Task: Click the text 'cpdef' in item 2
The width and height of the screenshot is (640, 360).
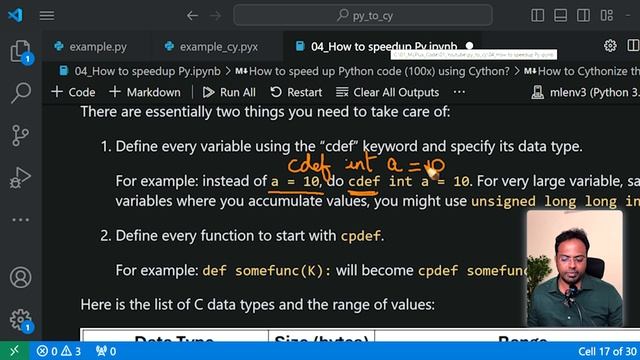Action: pyautogui.click(x=360, y=236)
